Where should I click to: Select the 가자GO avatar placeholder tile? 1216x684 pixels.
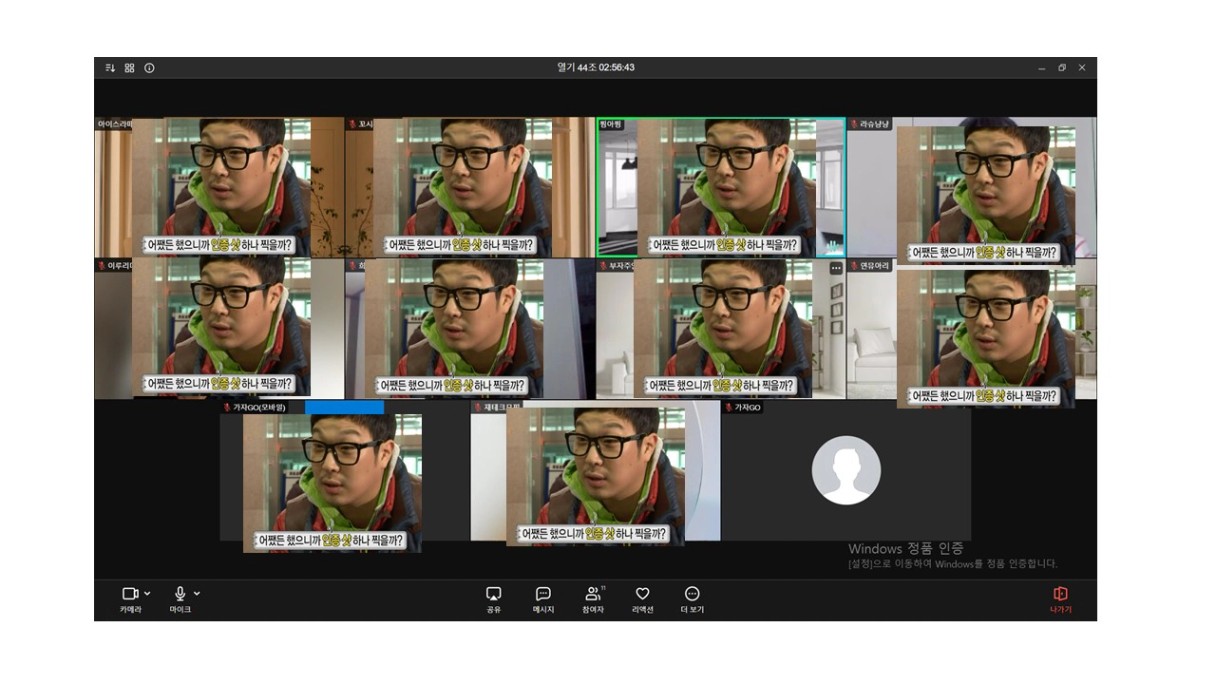[x=846, y=471]
